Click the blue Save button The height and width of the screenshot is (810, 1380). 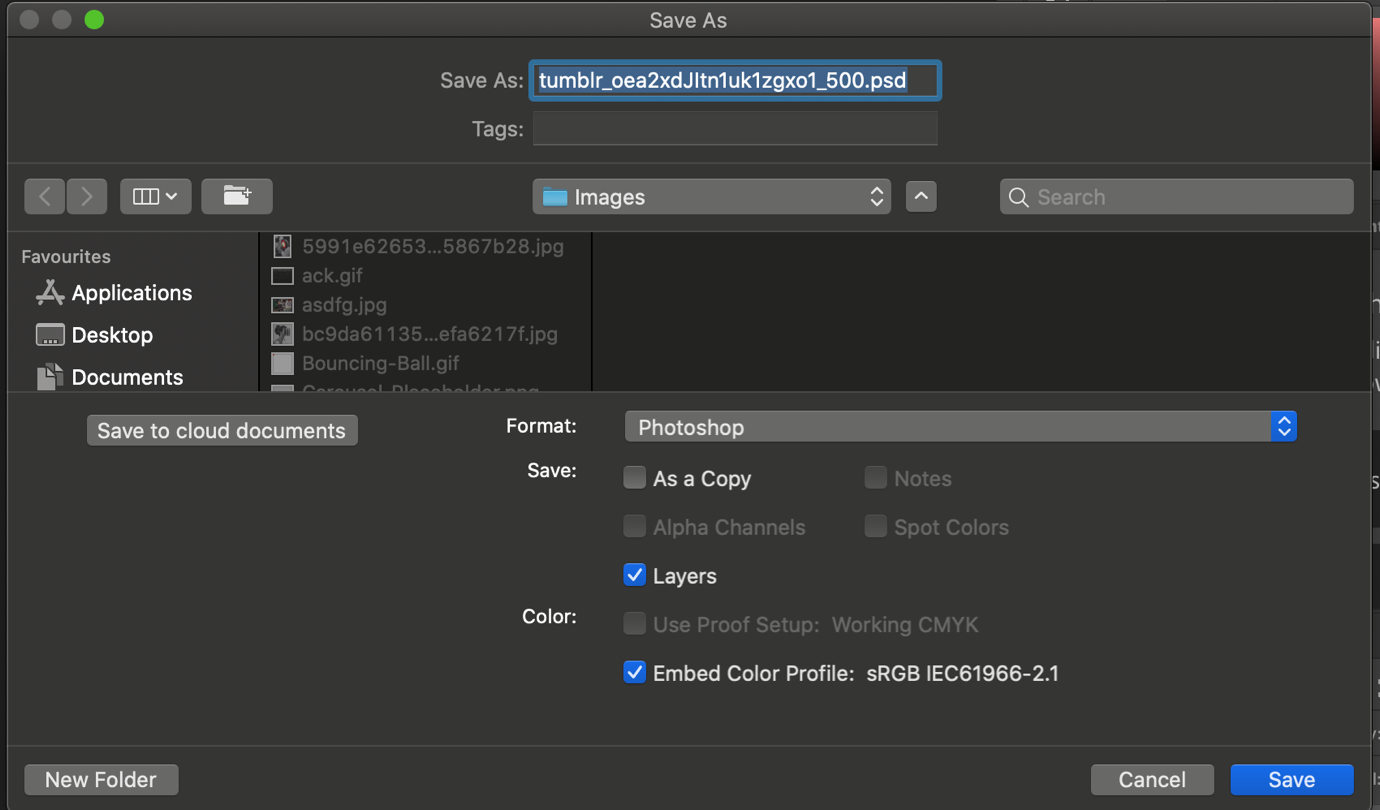[x=1292, y=779]
